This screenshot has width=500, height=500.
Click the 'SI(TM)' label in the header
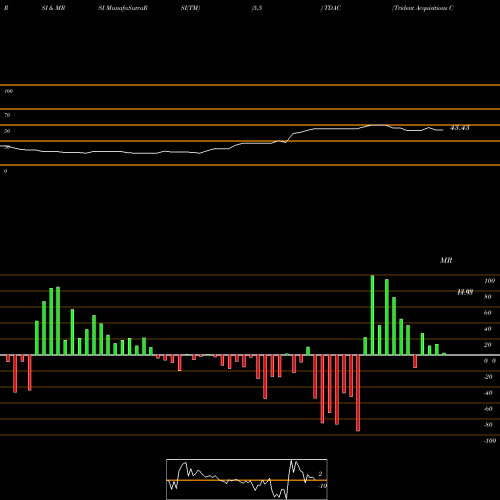click(190, 8)
